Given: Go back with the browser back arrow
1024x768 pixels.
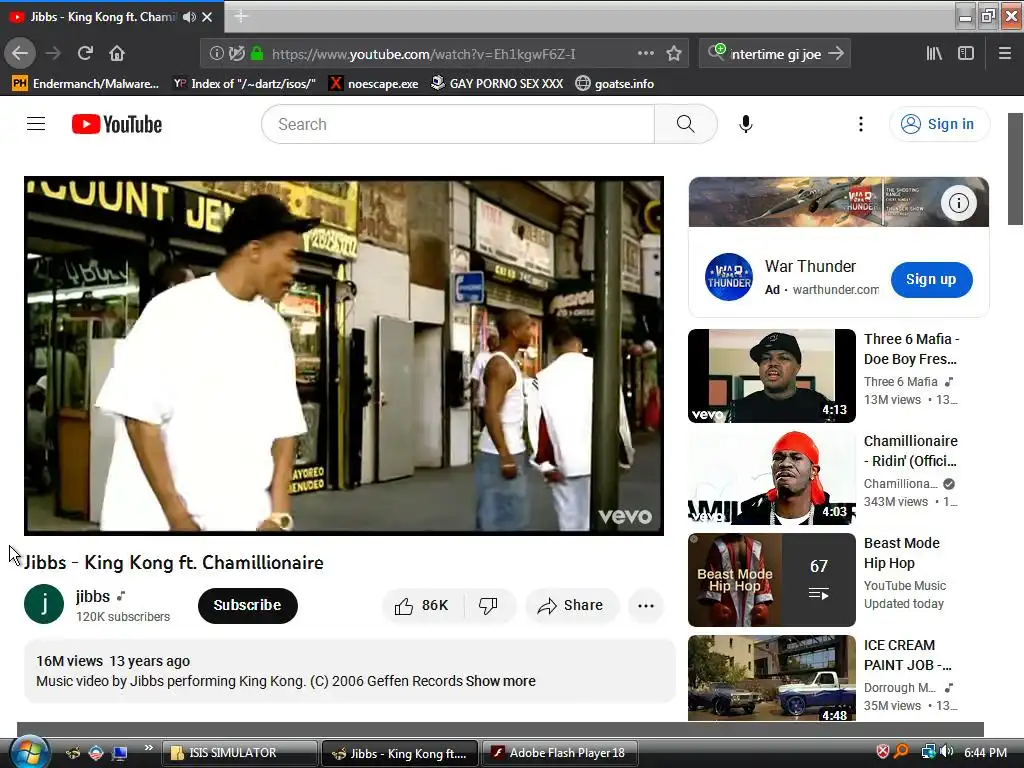Looking at the screenshot, I should [20, 54].
